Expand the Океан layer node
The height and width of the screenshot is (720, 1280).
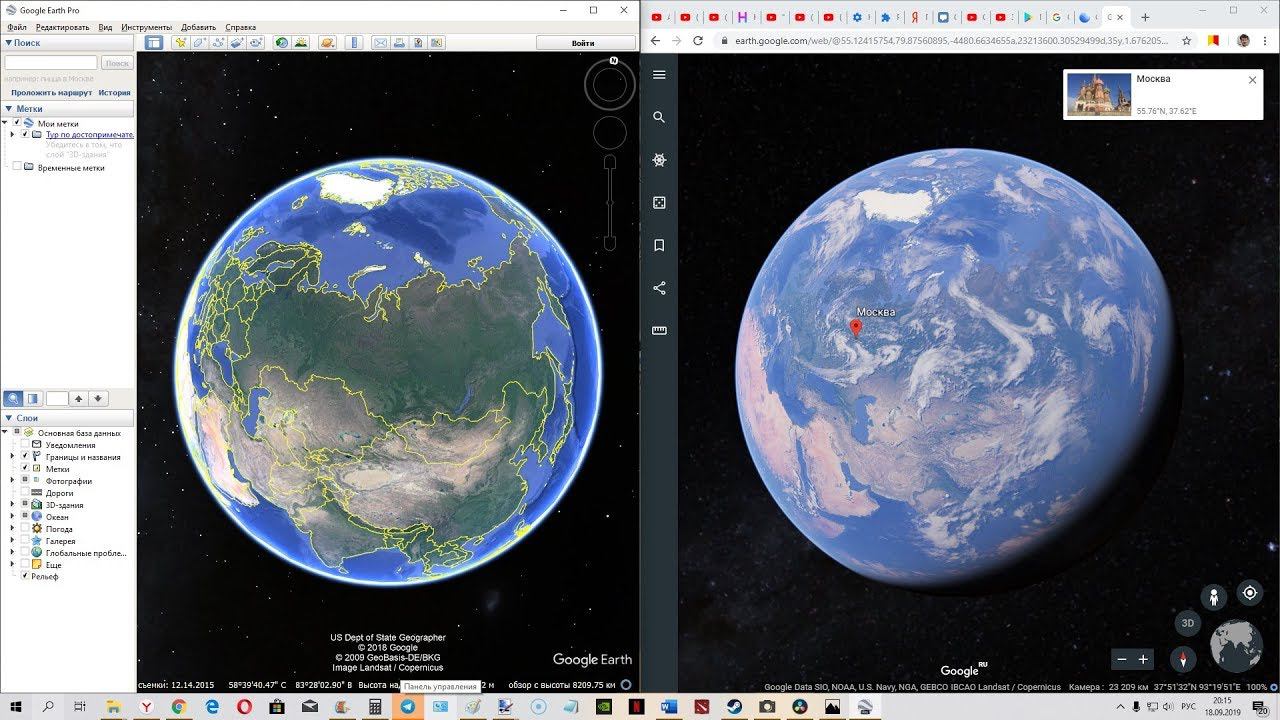(x=12, y=517)
